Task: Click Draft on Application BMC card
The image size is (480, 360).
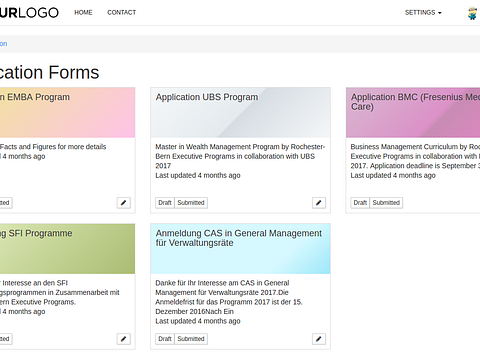Action: tap(360, 203)
